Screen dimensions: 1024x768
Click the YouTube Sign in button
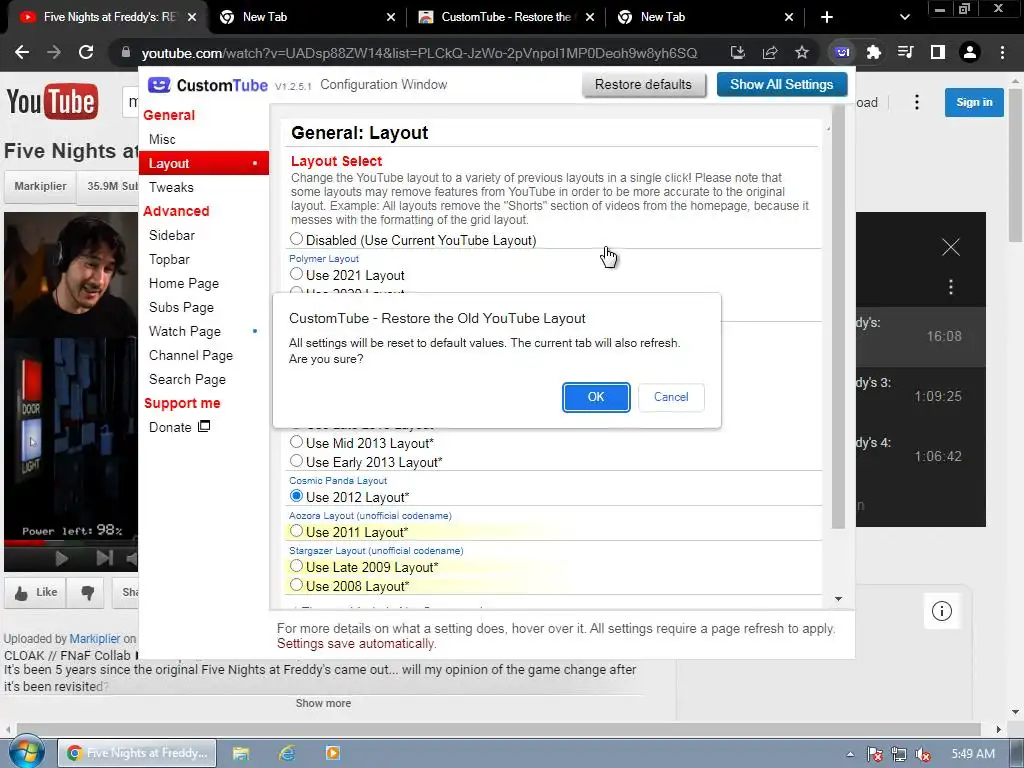[974, 102]
